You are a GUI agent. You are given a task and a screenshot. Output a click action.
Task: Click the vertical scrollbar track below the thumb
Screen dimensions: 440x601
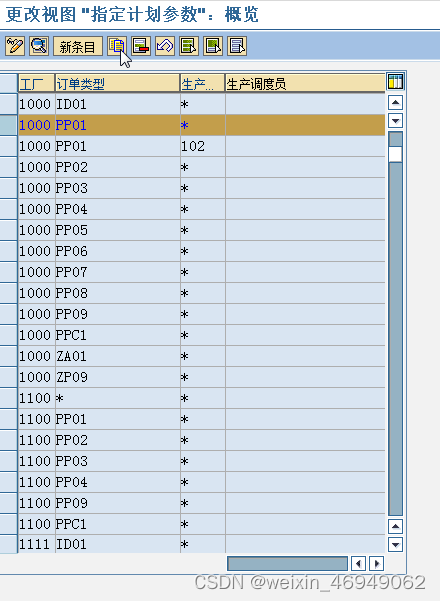395,337
